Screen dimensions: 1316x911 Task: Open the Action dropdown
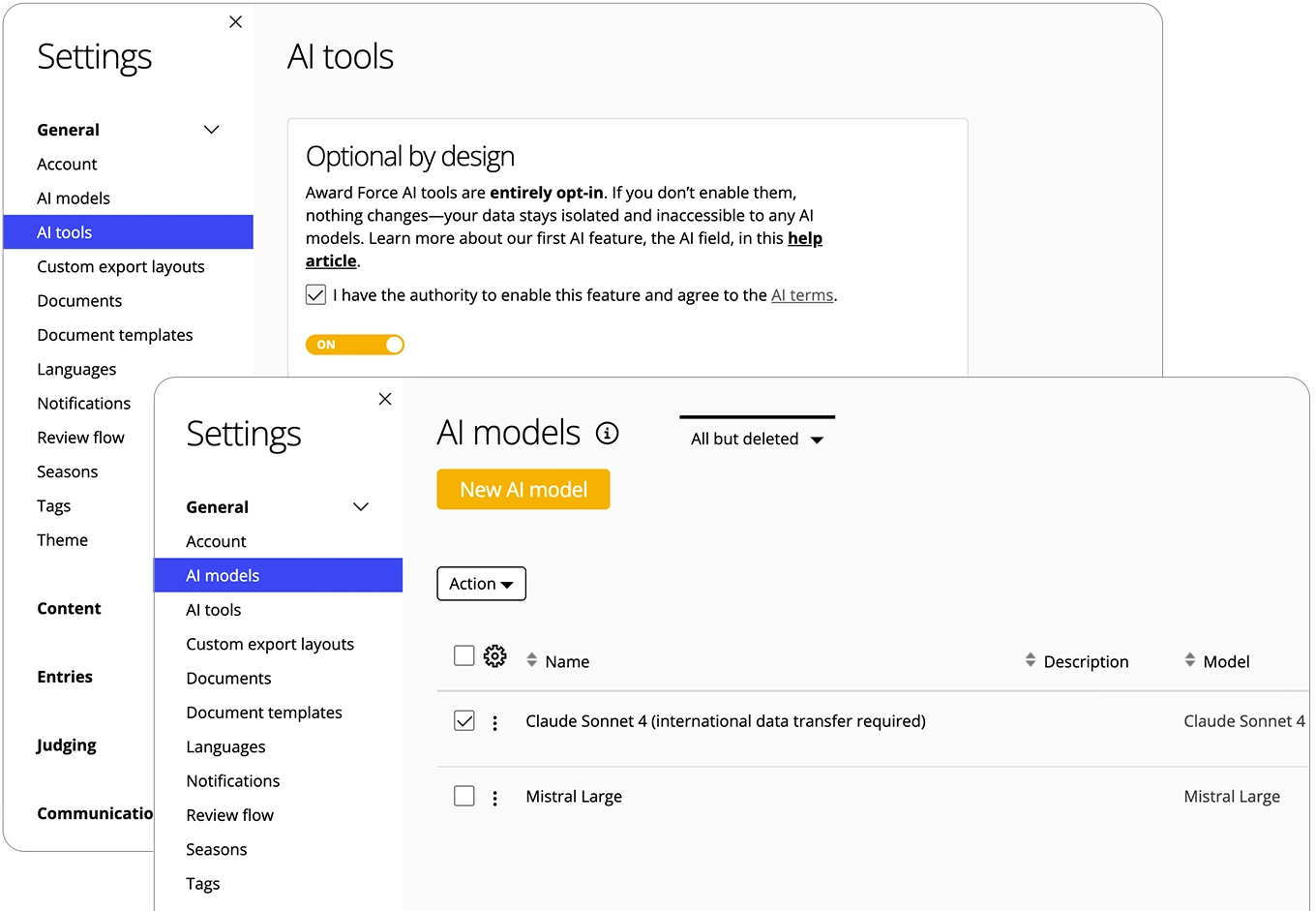coord(481,584)
